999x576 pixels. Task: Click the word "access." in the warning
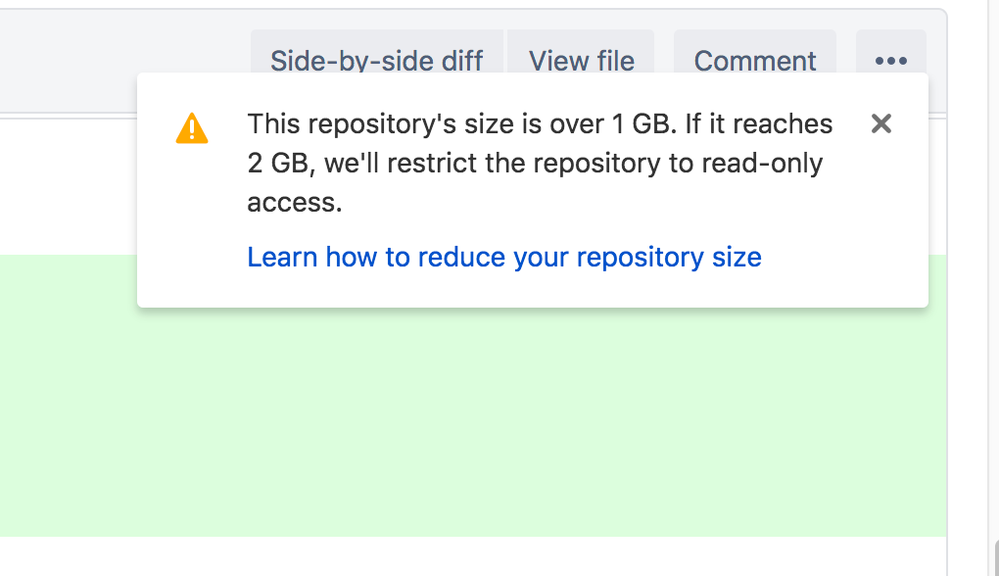click(295, 202)
